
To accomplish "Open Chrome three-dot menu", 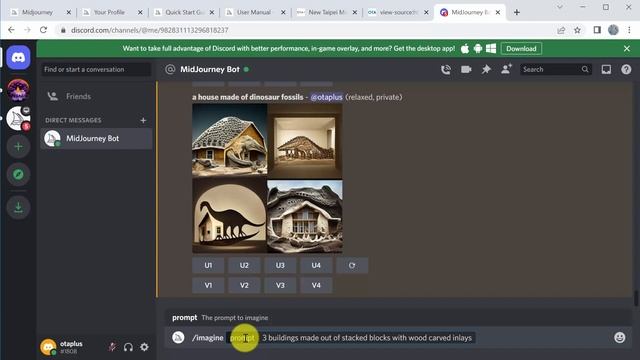I will (629, 30).
